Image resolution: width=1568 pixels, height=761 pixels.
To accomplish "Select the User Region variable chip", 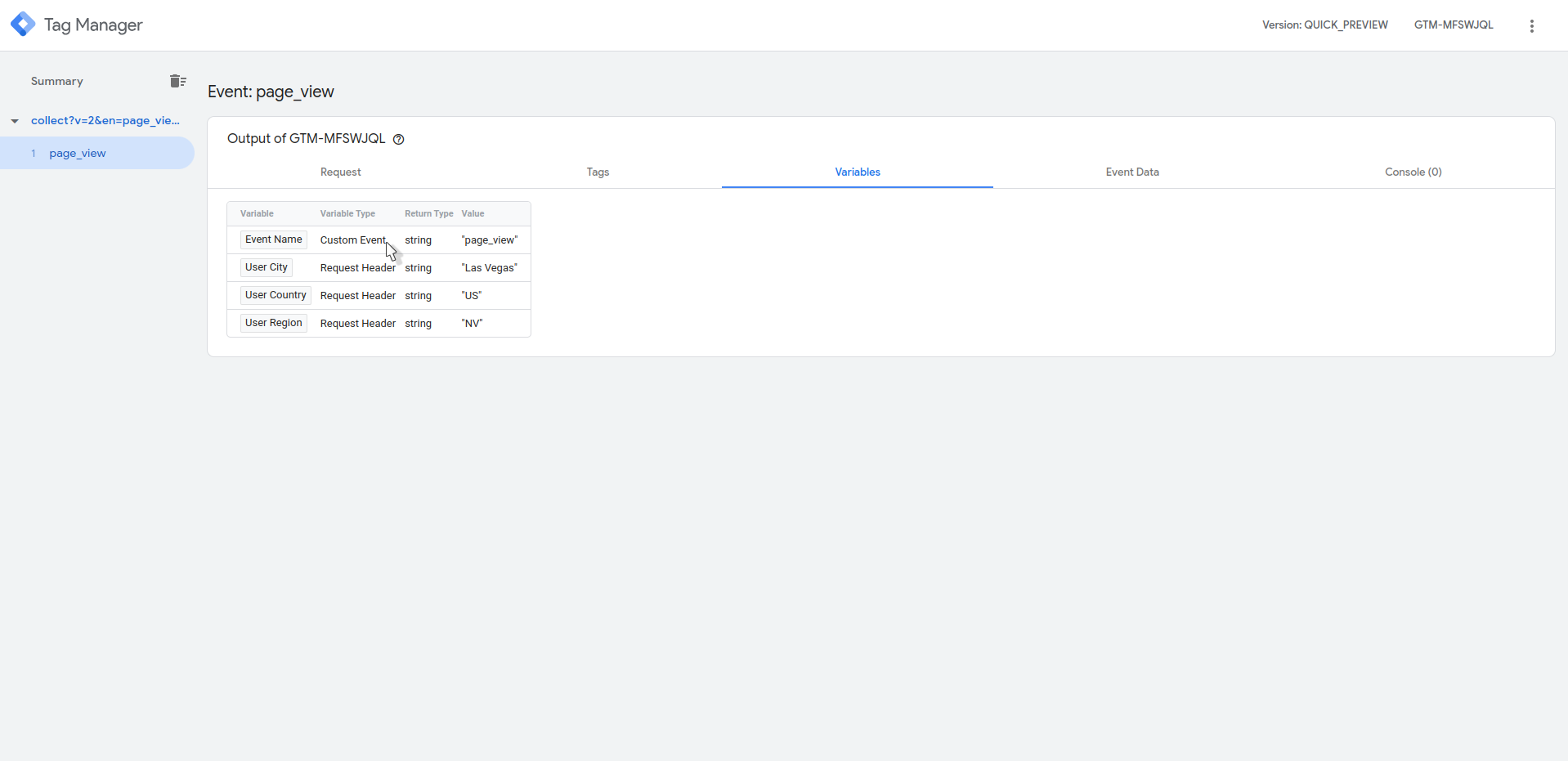I will point(273,322).
